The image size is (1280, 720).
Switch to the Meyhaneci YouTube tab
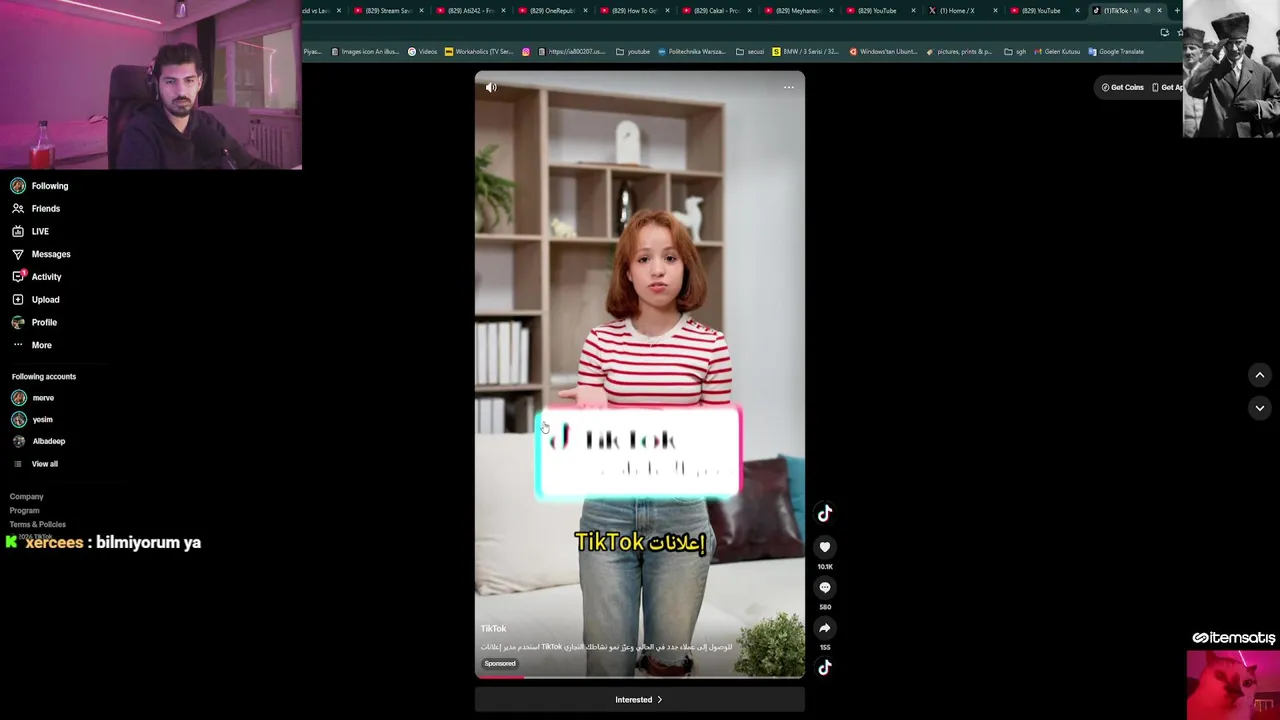coord(798,11)
